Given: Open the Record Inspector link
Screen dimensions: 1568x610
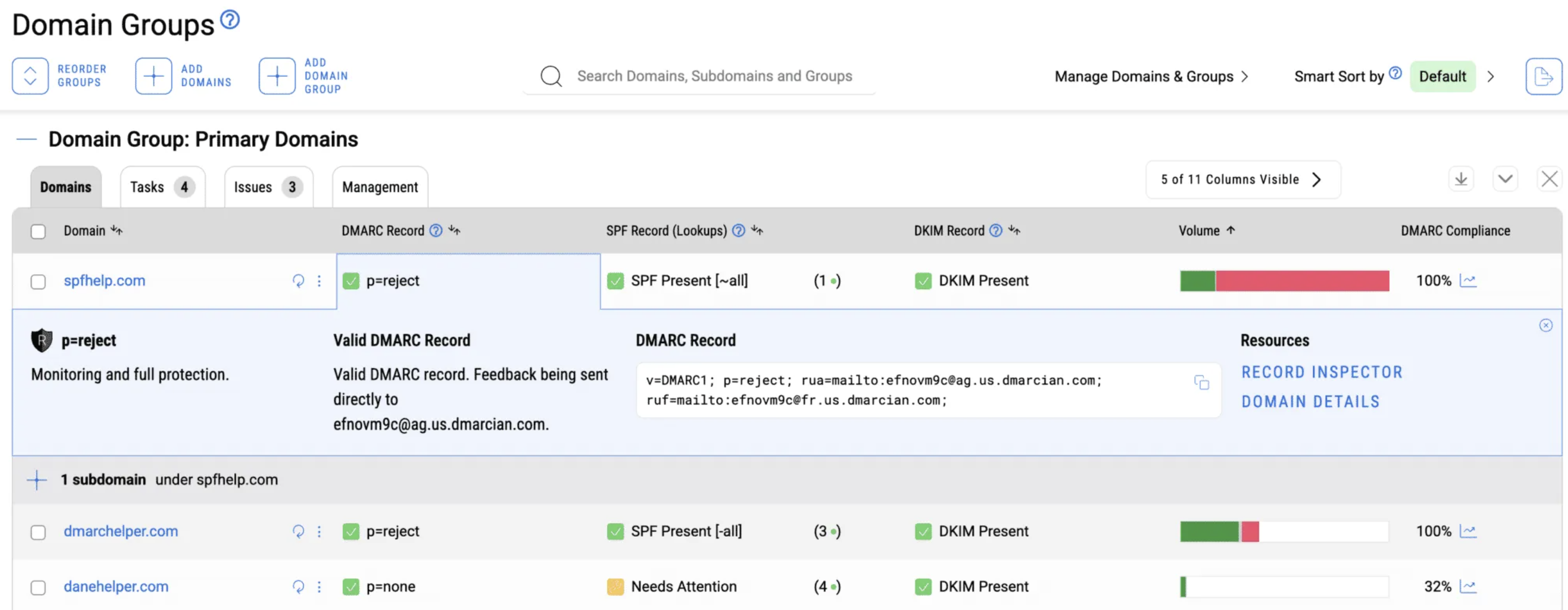Looking at the screenshot, I should pos(1321,372).
